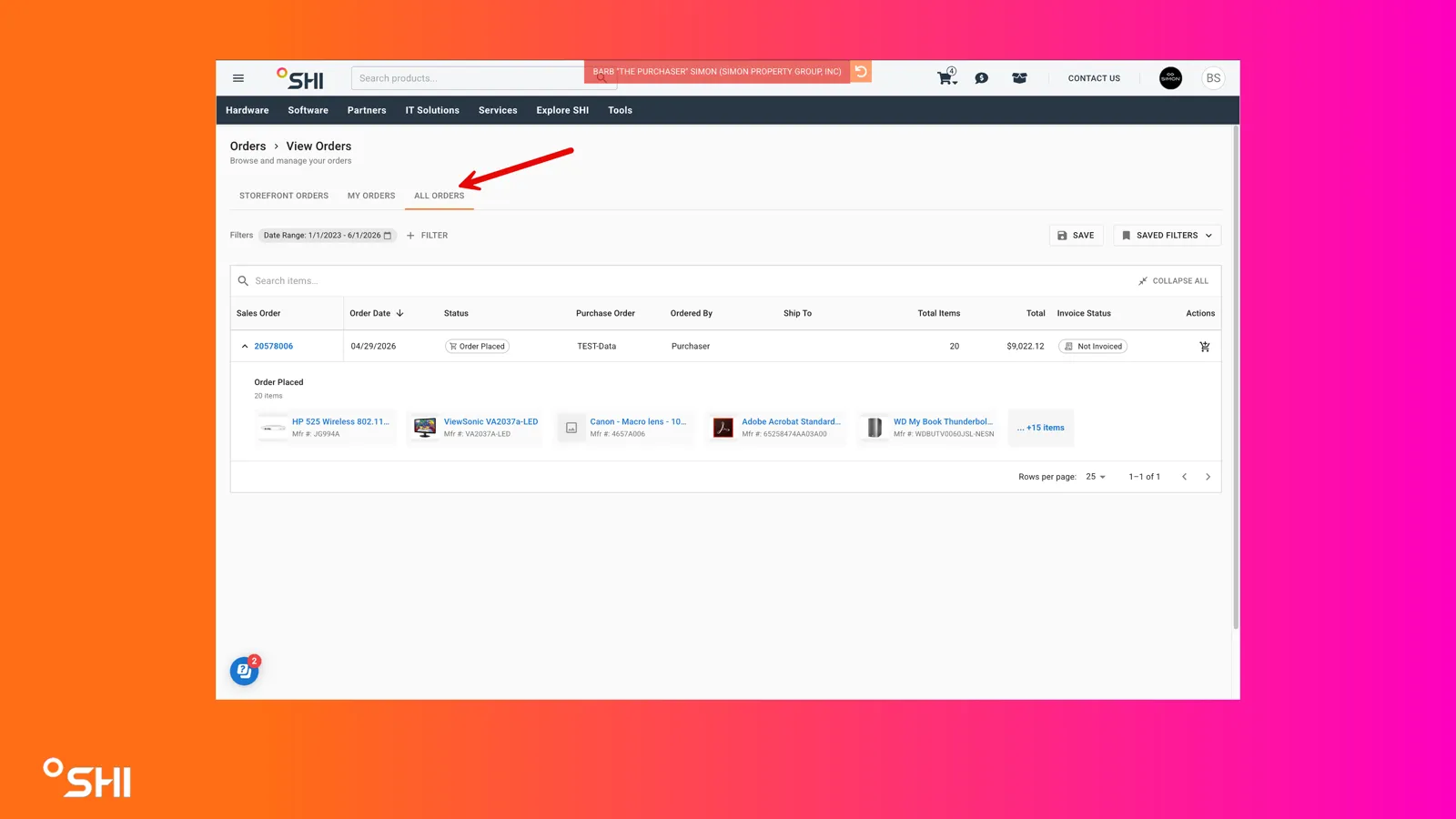Add a new Filter
This screenshot has height=819, width=1456.
pyautogui.click(x=428, y=236)
